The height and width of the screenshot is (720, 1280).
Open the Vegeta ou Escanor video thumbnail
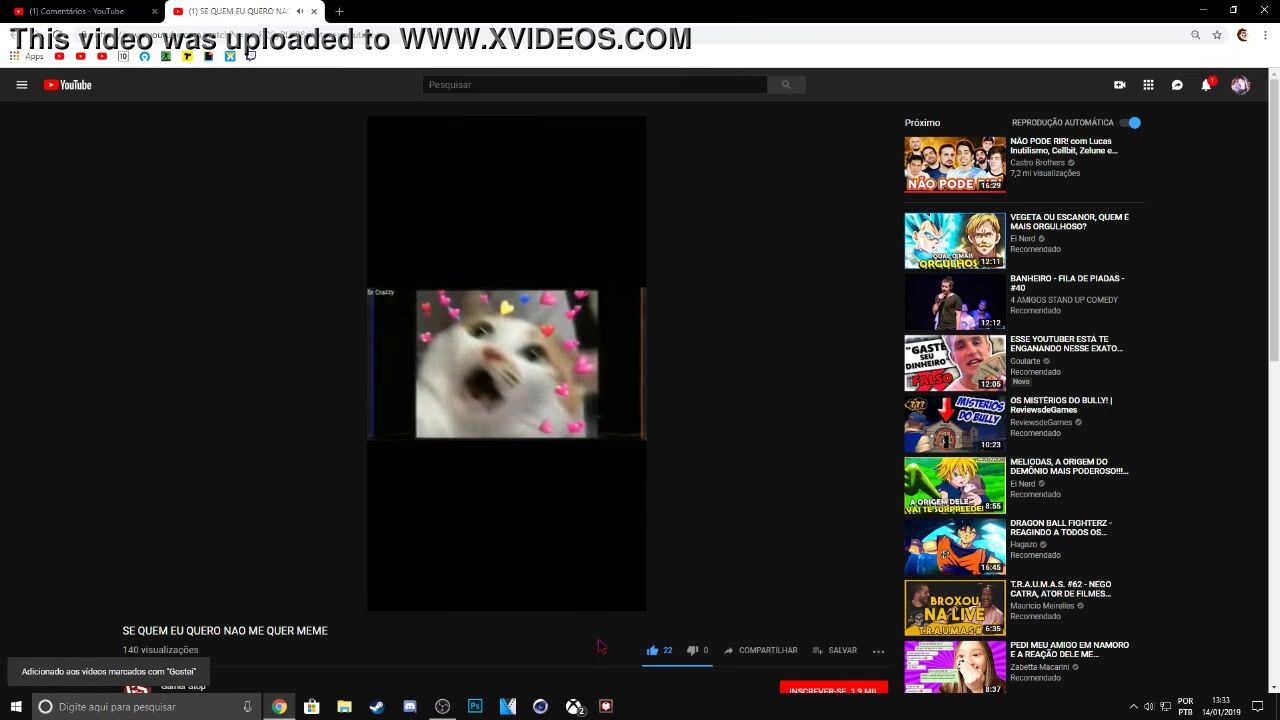click(x=954, y=240)
